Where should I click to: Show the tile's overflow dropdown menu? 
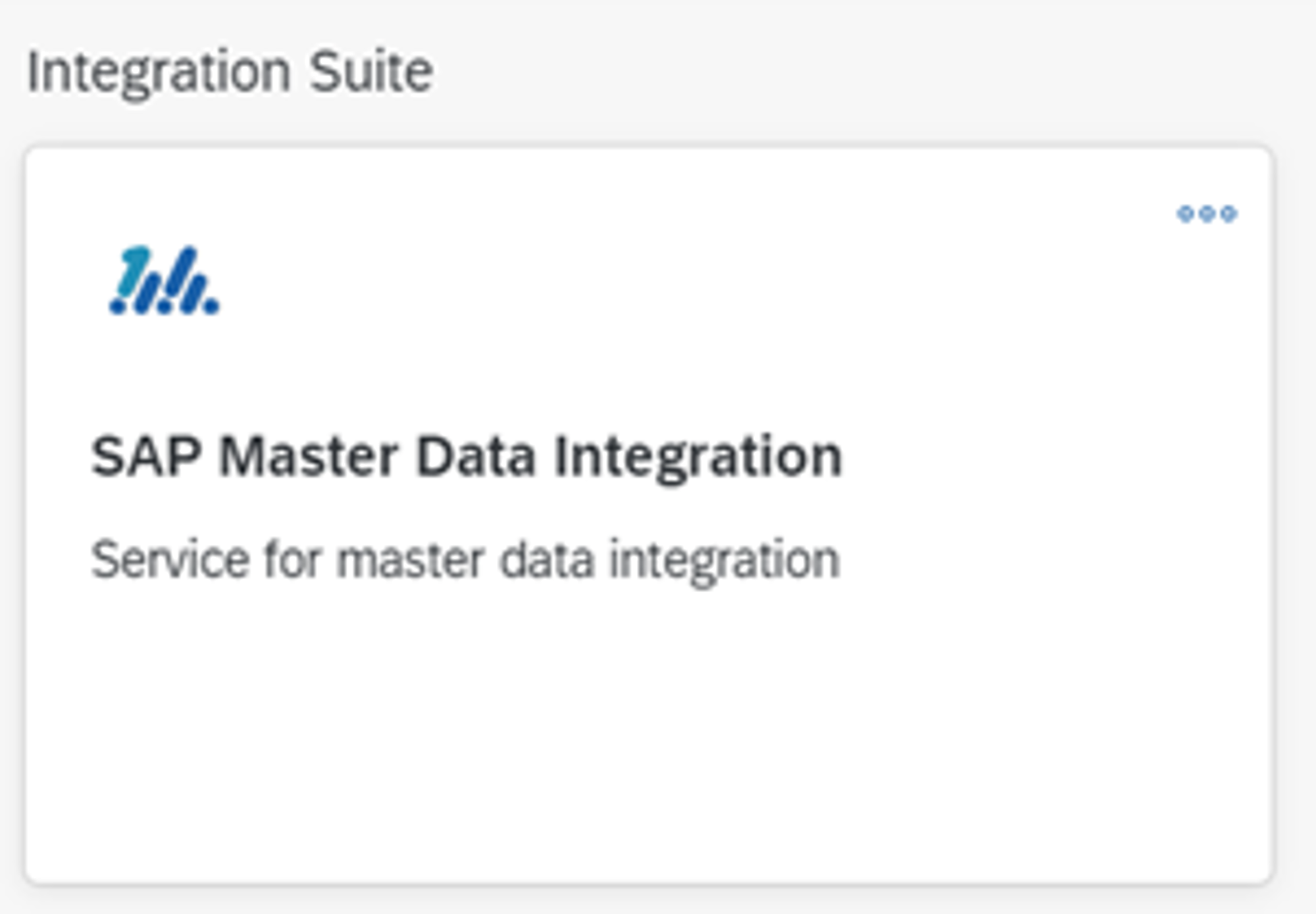pyautogui.click(x=1207, y=214)
